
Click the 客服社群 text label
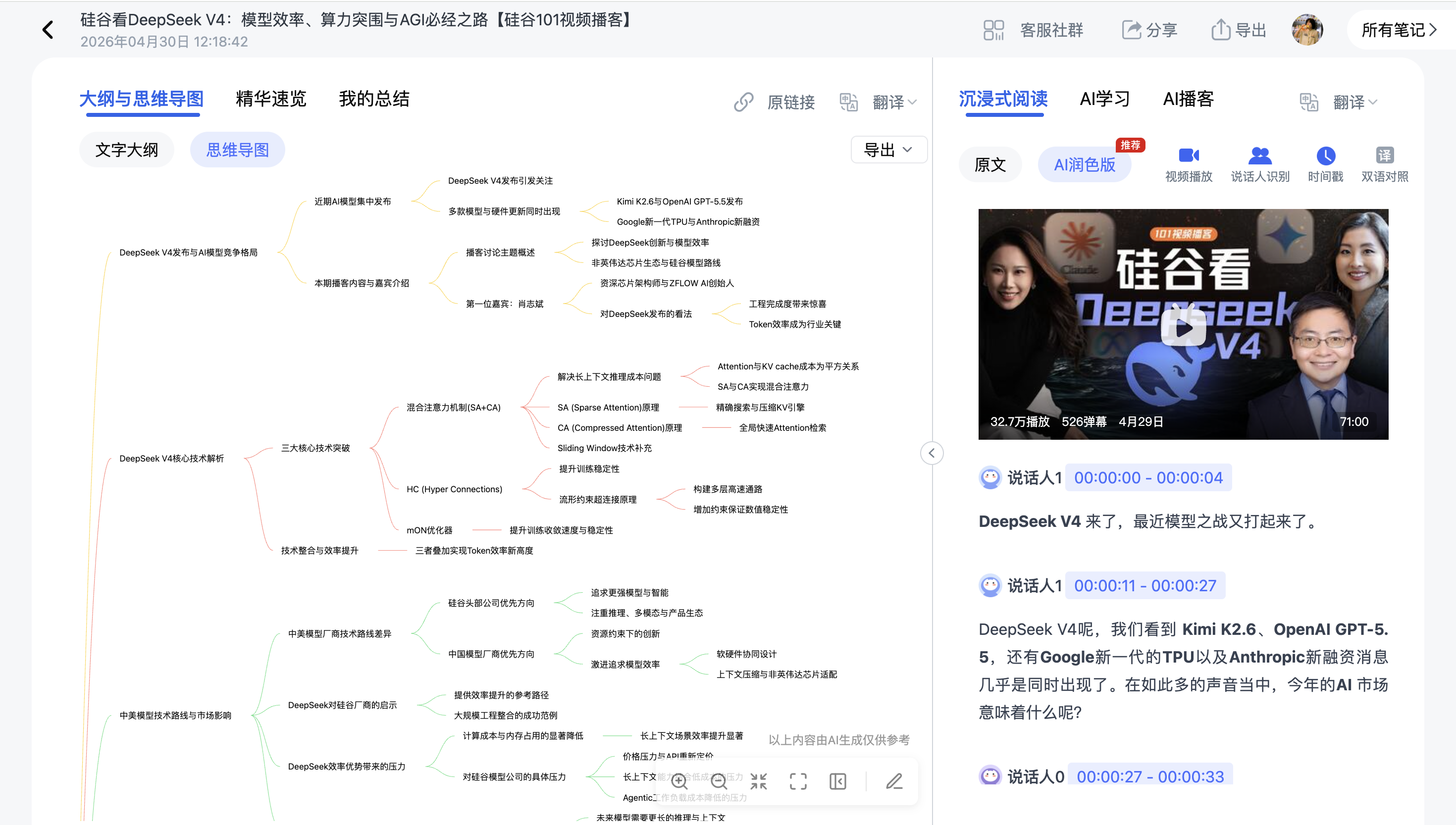[1051, 30]
